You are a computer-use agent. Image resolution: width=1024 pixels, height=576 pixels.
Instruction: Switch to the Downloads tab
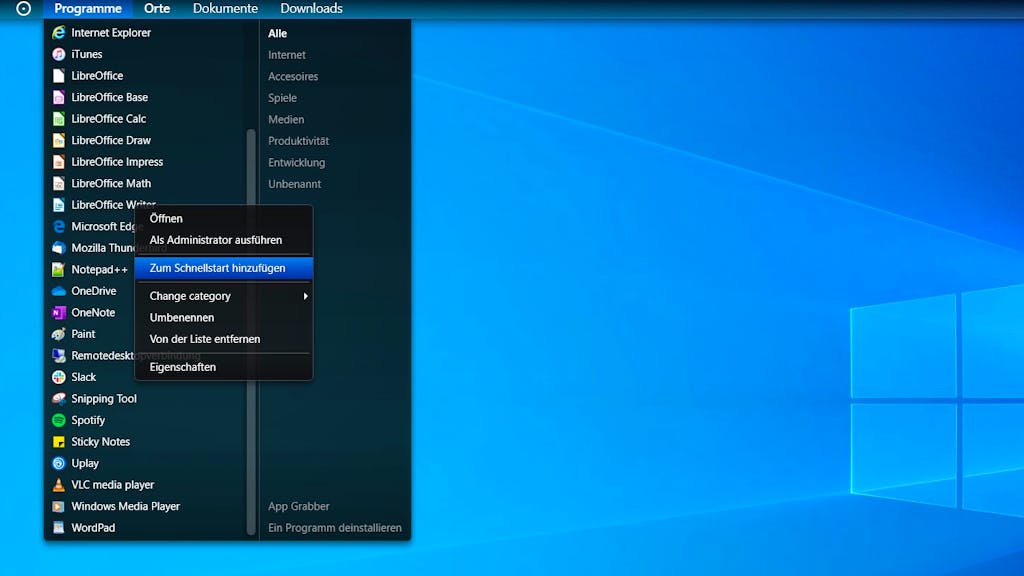coord(312,8)
